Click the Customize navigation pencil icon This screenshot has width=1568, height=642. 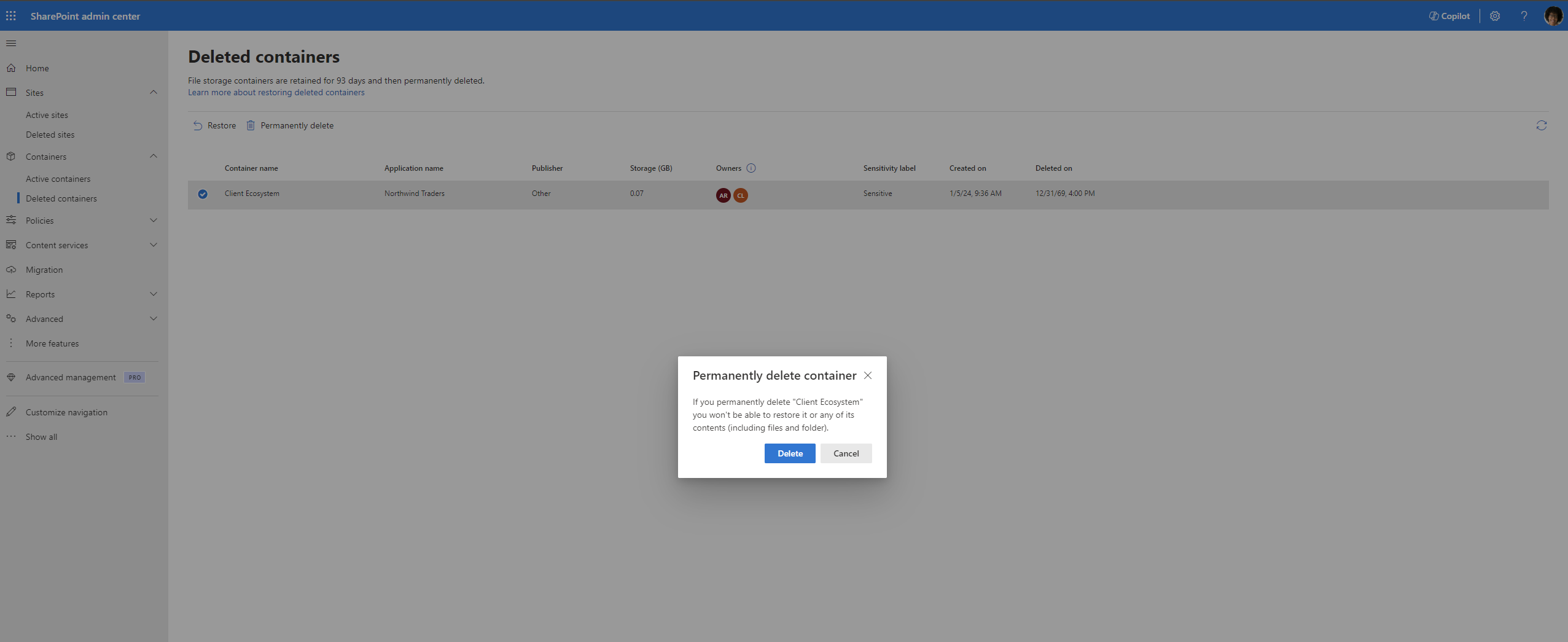point(11,412)
